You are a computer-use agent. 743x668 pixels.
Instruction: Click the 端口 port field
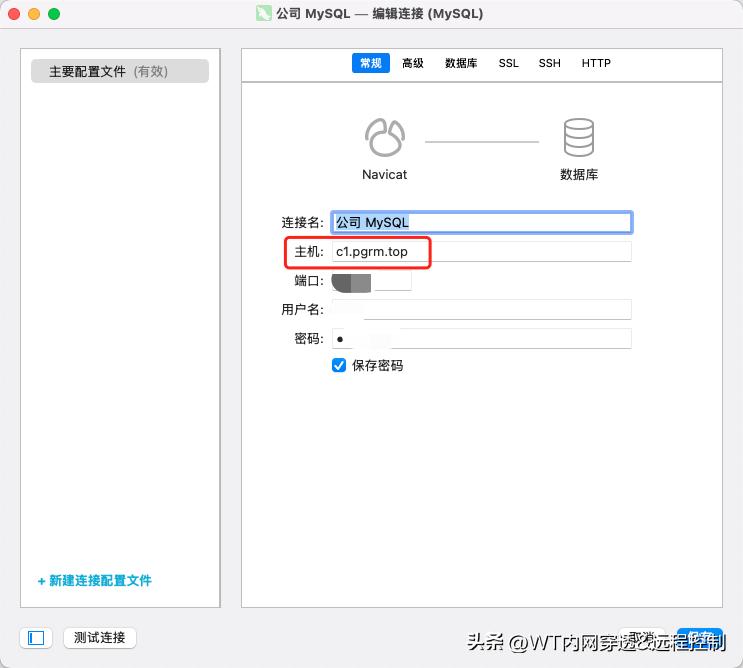[x=372, y=281]
